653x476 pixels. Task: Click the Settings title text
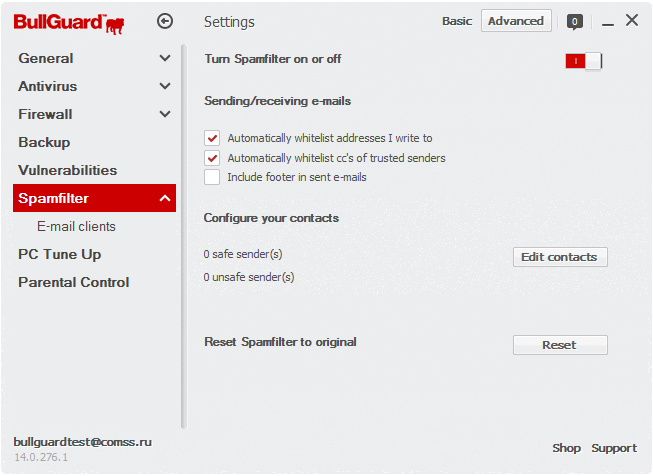tap(229, 22)
